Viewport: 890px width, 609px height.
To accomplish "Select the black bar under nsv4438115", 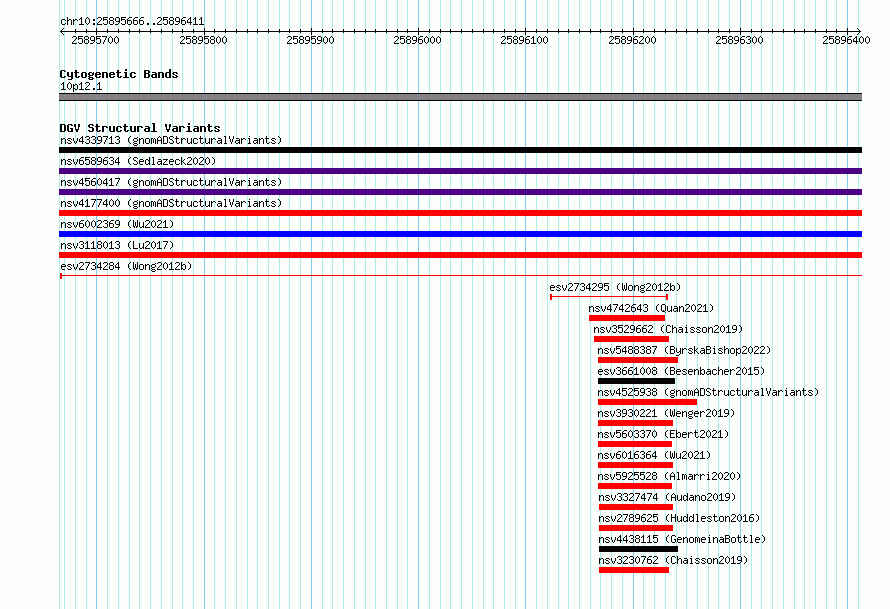I will (639, 549).
